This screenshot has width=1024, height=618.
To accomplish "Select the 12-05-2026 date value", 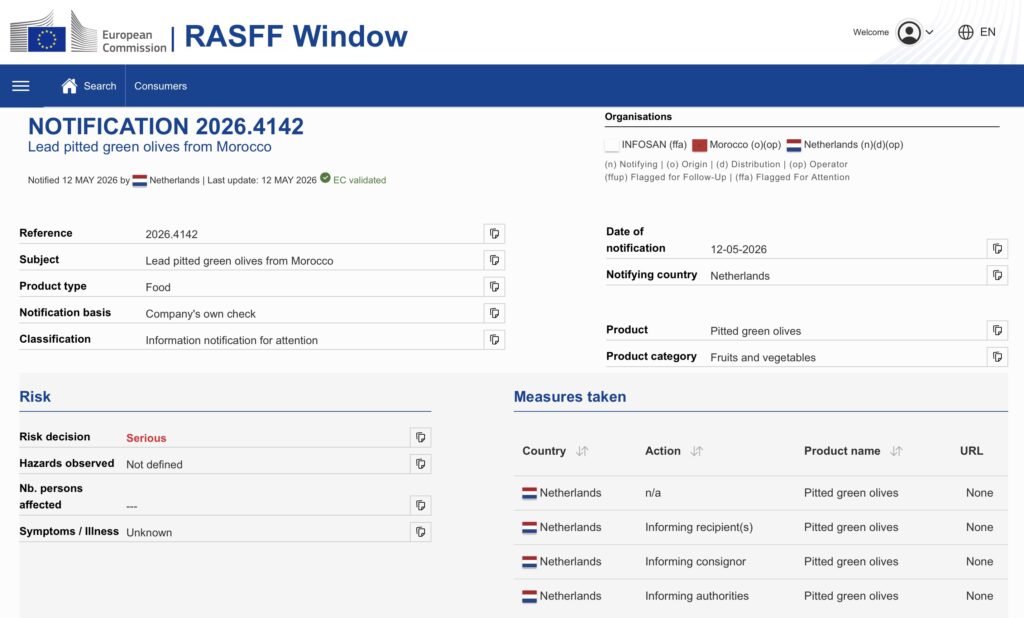I will pyautogui.click(x=739, y=249).
